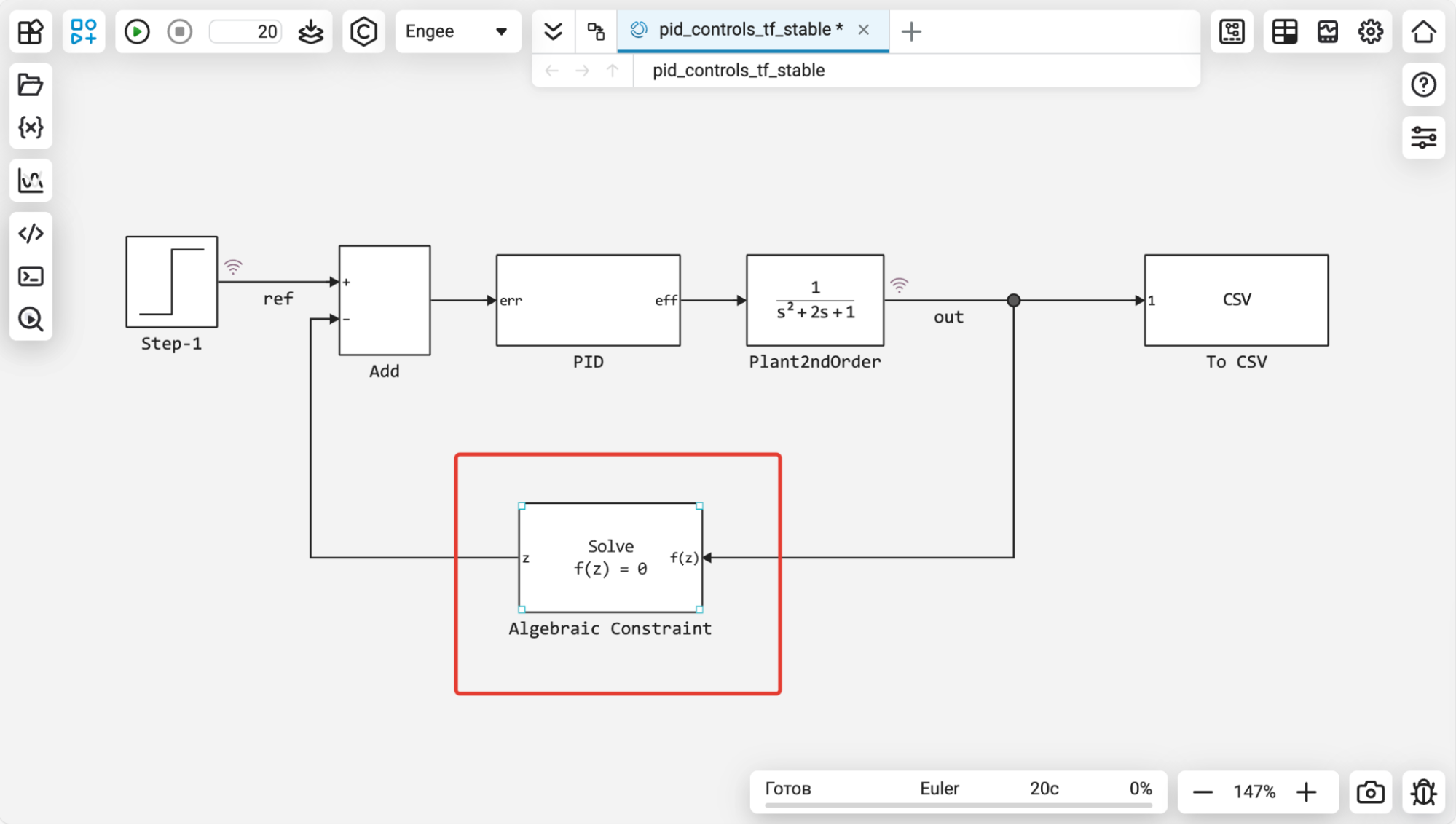Viewport: 1456px width, 825px height.
Task: Open the script editor icon
Action: click(x=31, y=233)
